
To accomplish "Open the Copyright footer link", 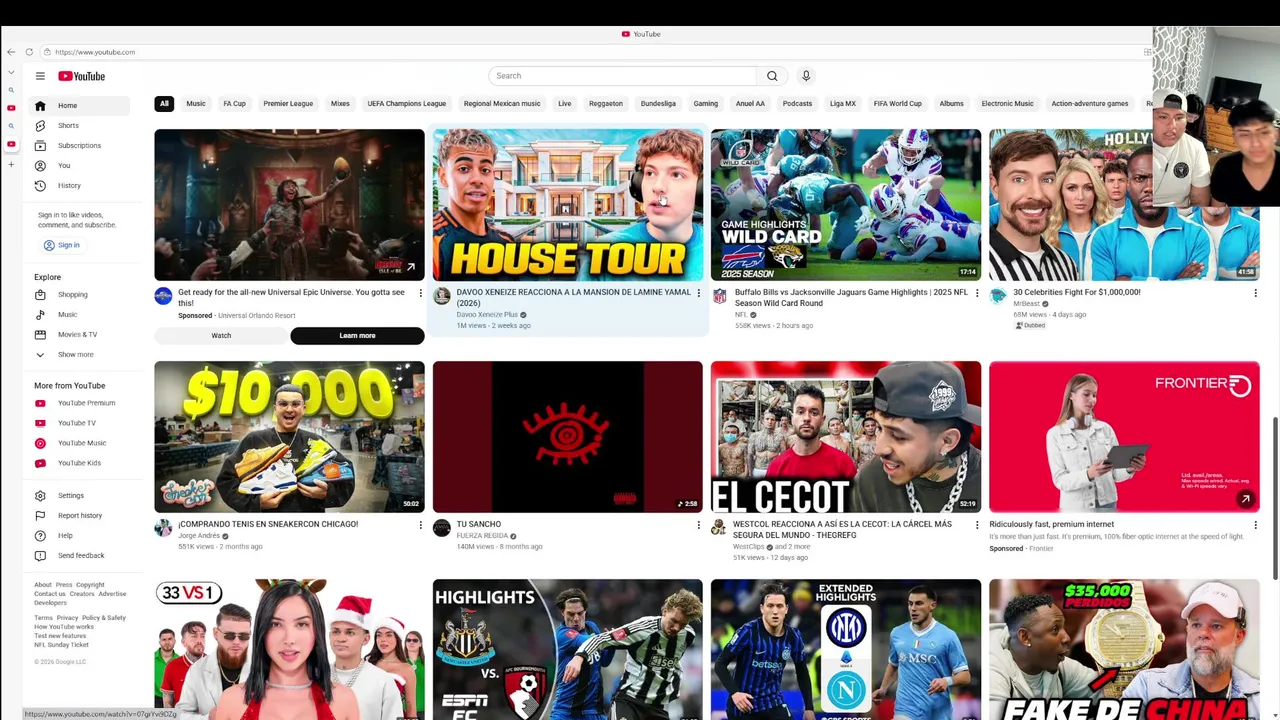I will tap(90, 585).
